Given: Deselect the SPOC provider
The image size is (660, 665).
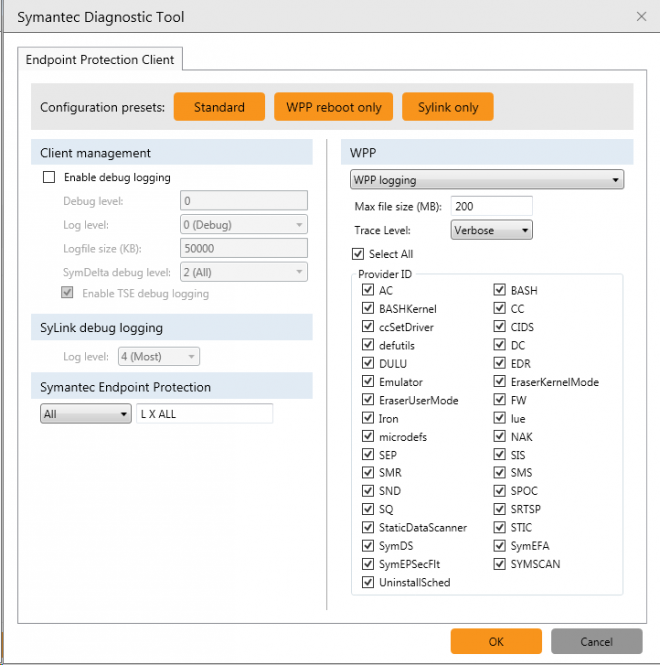Looking at the screenshot, I should pos(500,491).
